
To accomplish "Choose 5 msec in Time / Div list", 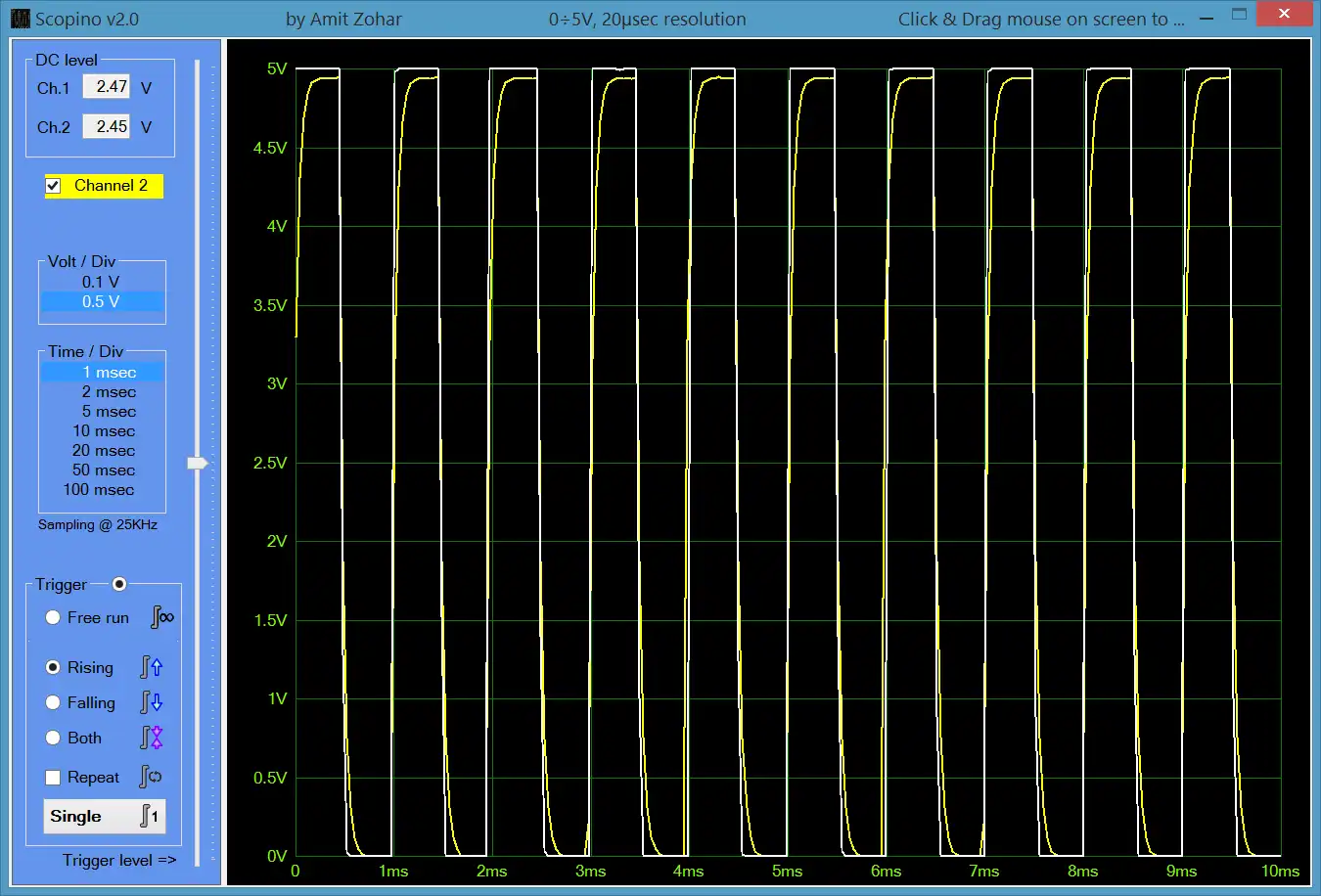I will [x=102, y=412].
